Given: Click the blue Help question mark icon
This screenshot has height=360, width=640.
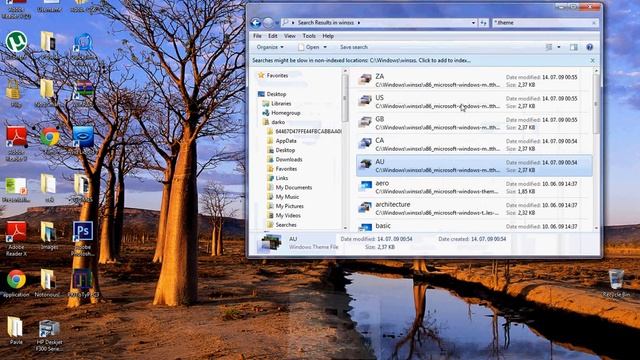Looking at the screenshot, I should point(589,47).
